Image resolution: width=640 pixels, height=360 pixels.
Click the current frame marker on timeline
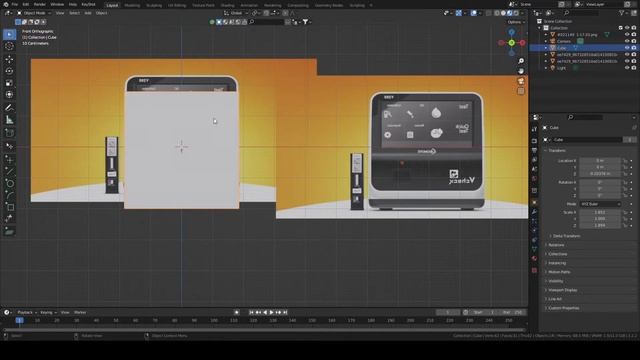coord(19,320)
